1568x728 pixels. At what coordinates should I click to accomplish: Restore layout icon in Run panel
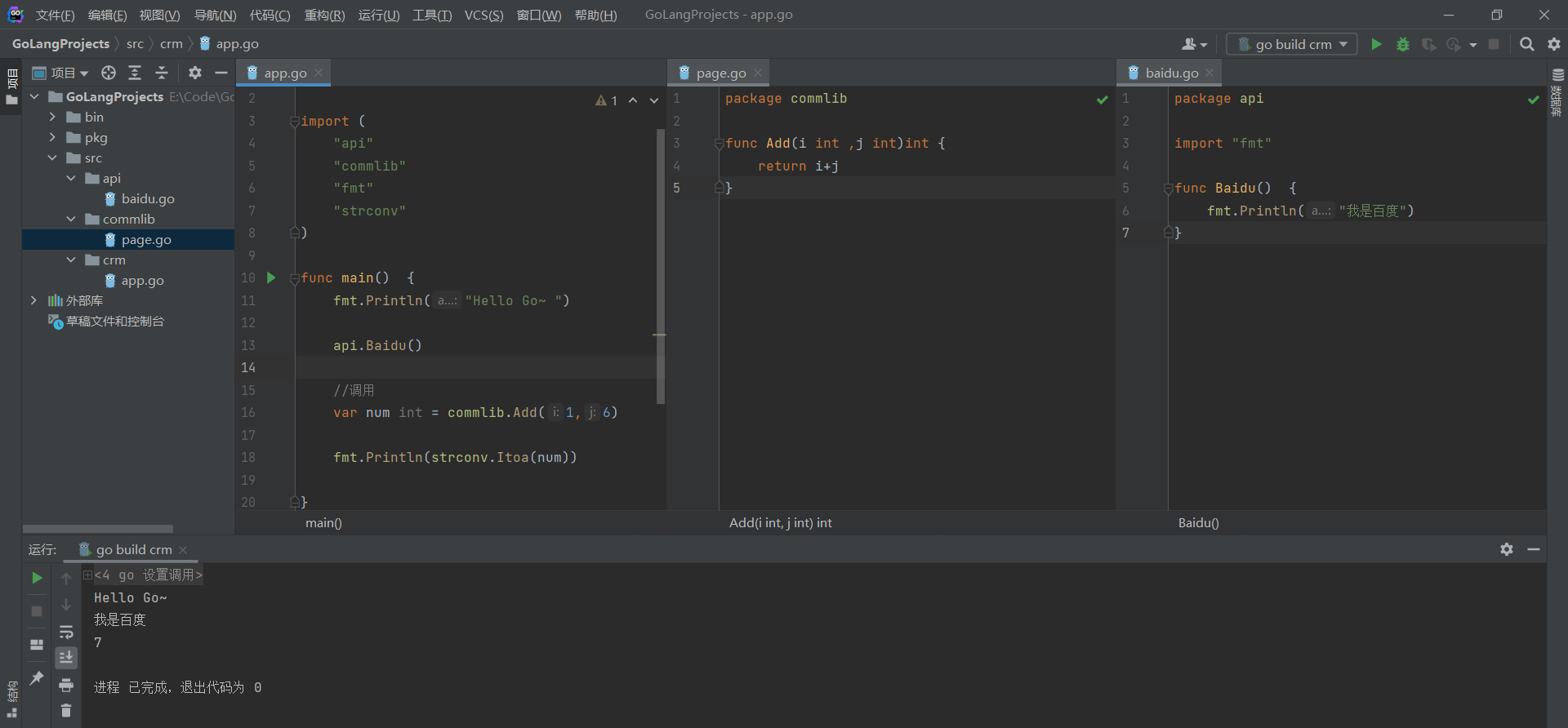coord(37,645)
